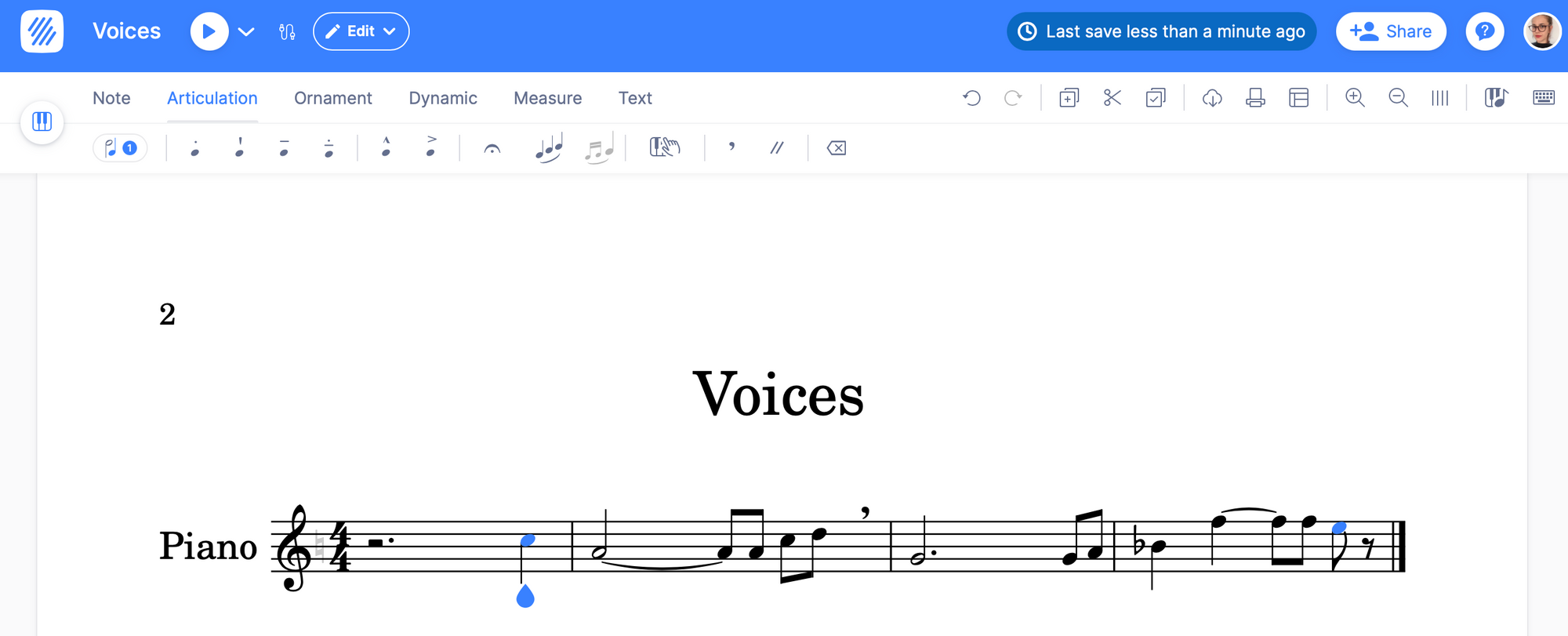Select the dotted half note in measure three

click(919, 558)
